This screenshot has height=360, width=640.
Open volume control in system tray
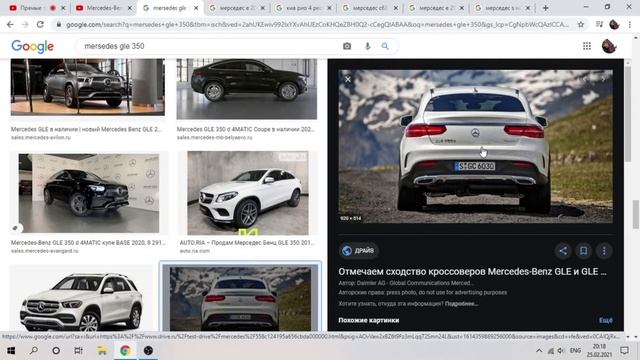[561, 351]
